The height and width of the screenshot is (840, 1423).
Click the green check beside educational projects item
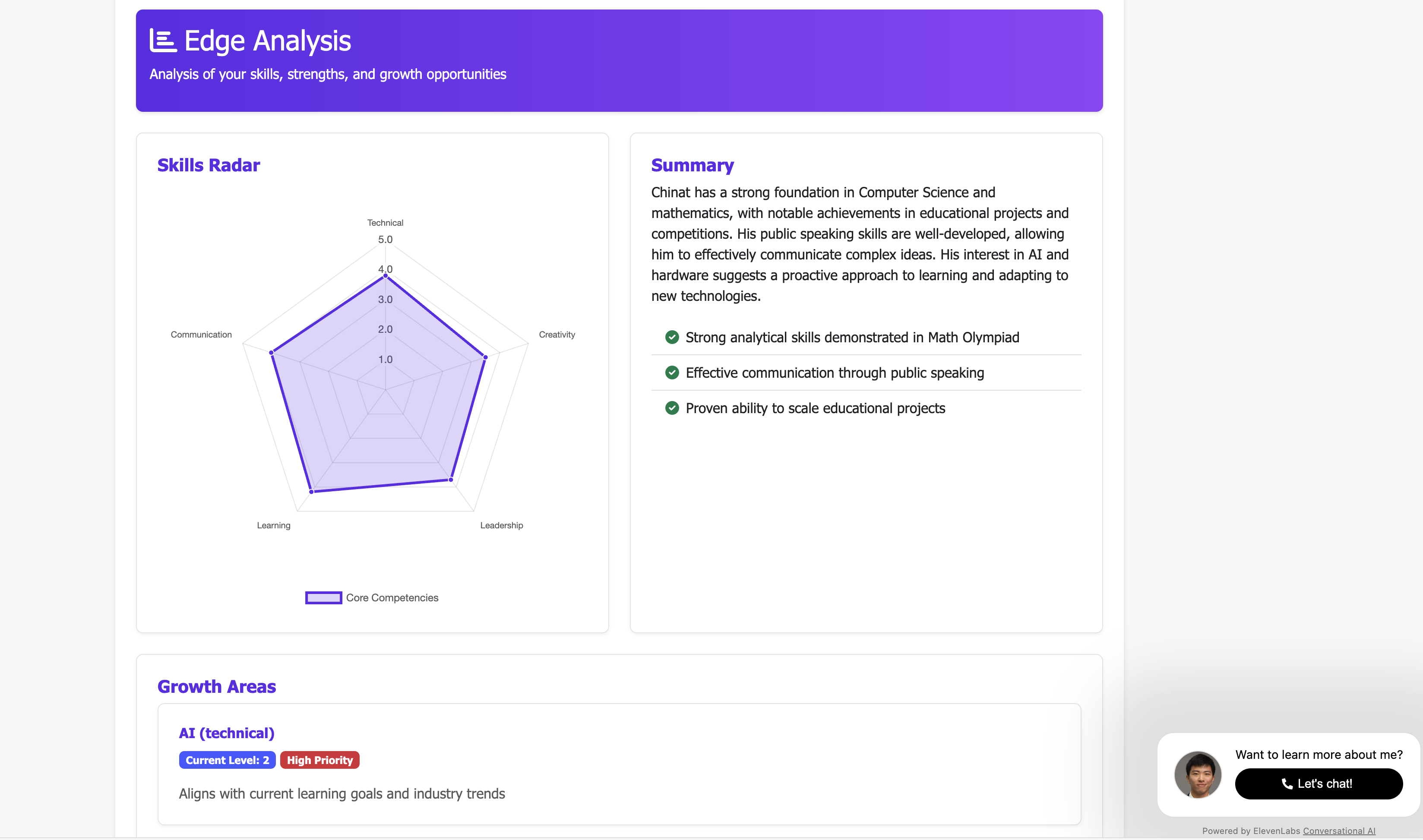click(672, 408)
